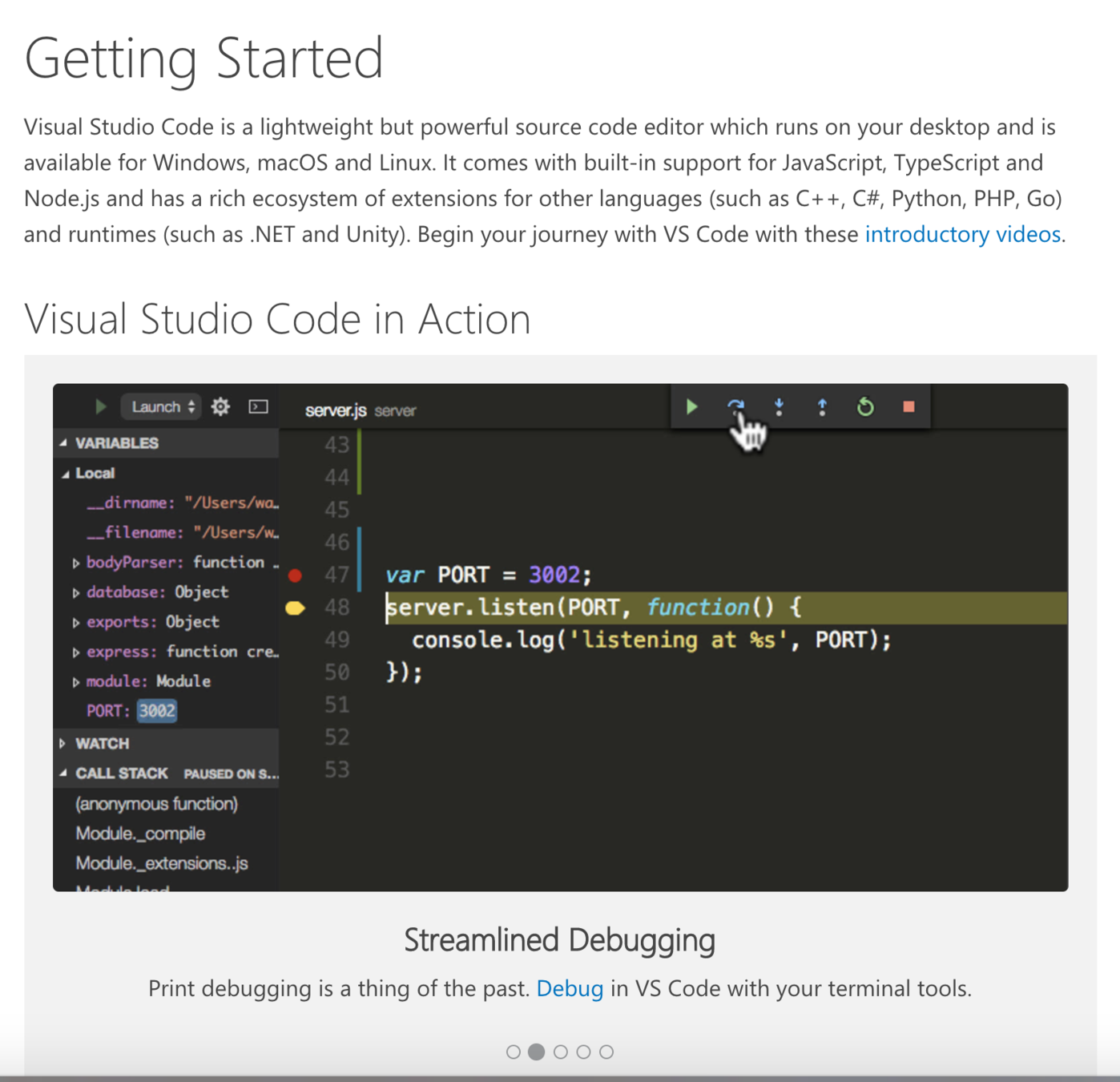Expand the module variable
1120x1082 pixels.
(75, 682)
